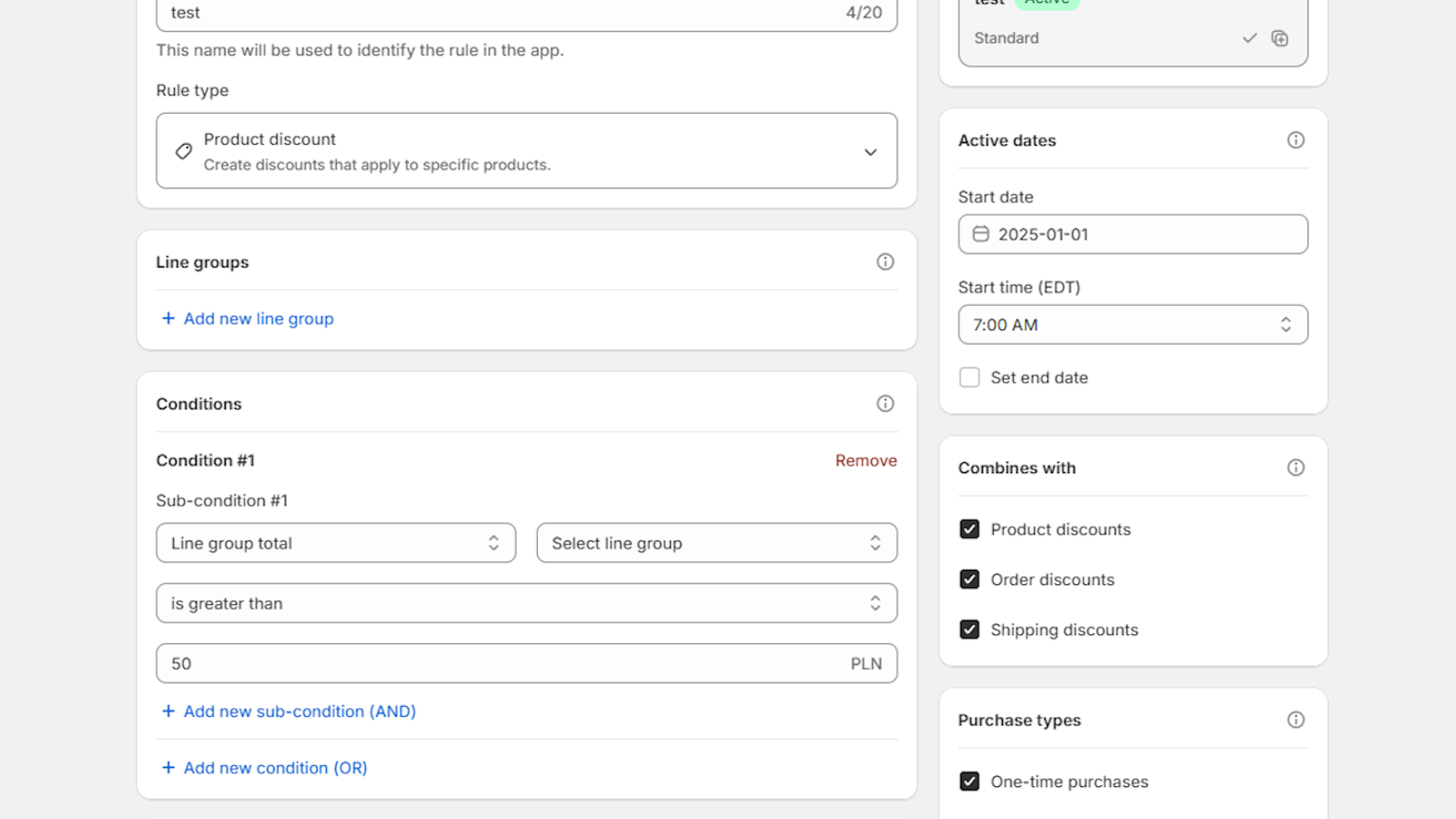Show the Purchase types info tooltip
The image size is (1456, 819).
click(1296, 720)
